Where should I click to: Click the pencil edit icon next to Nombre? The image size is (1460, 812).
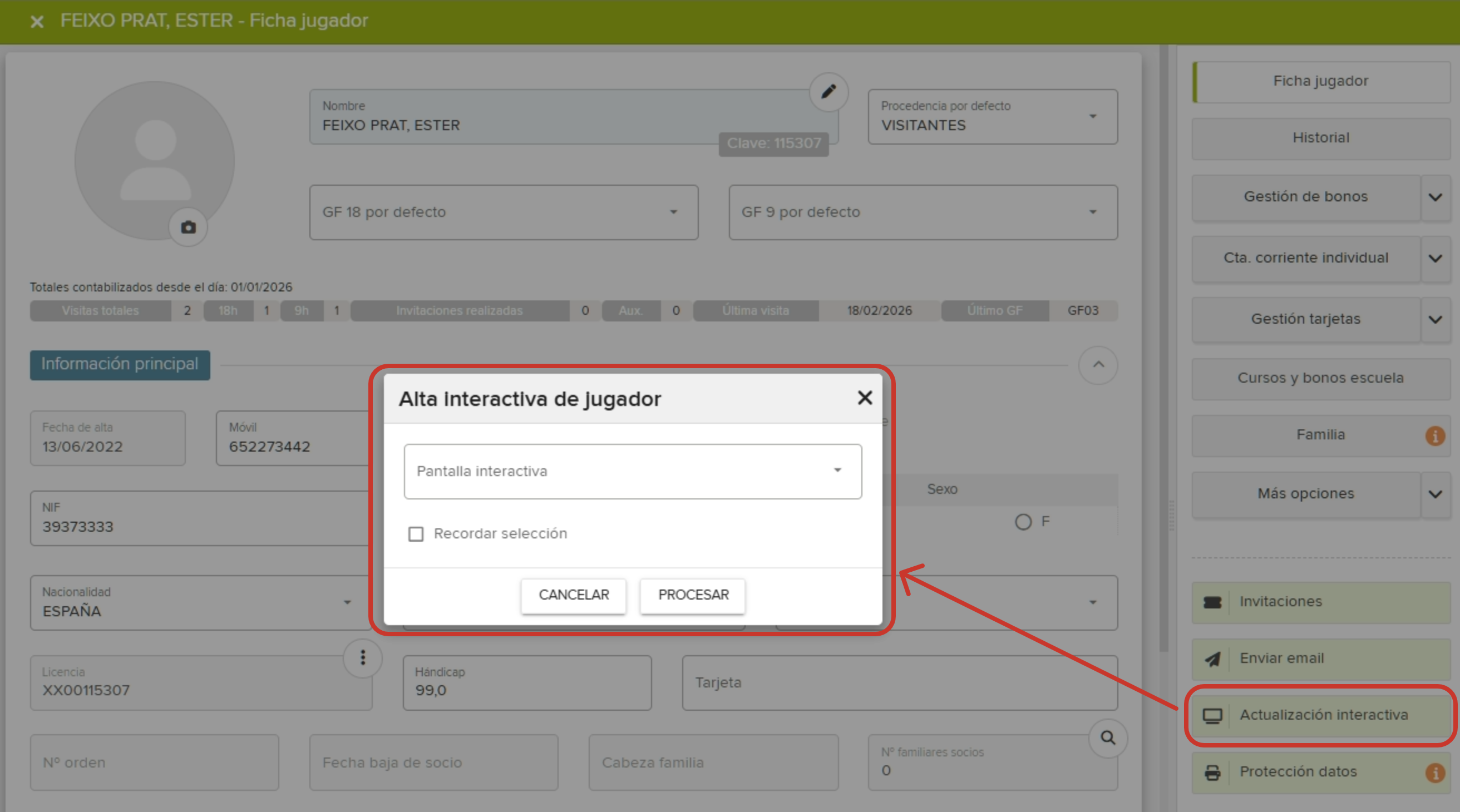tap(828, 91)
